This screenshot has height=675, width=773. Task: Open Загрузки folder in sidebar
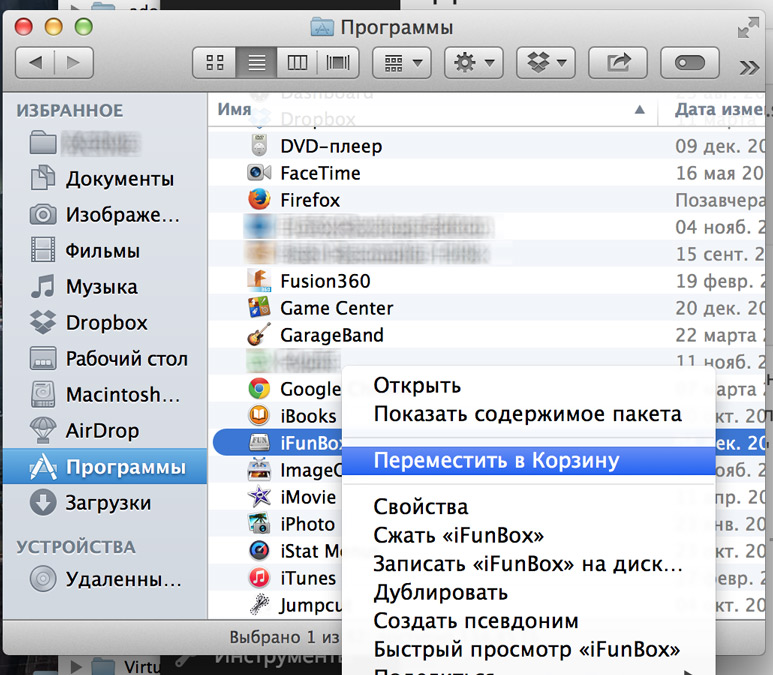108,503
